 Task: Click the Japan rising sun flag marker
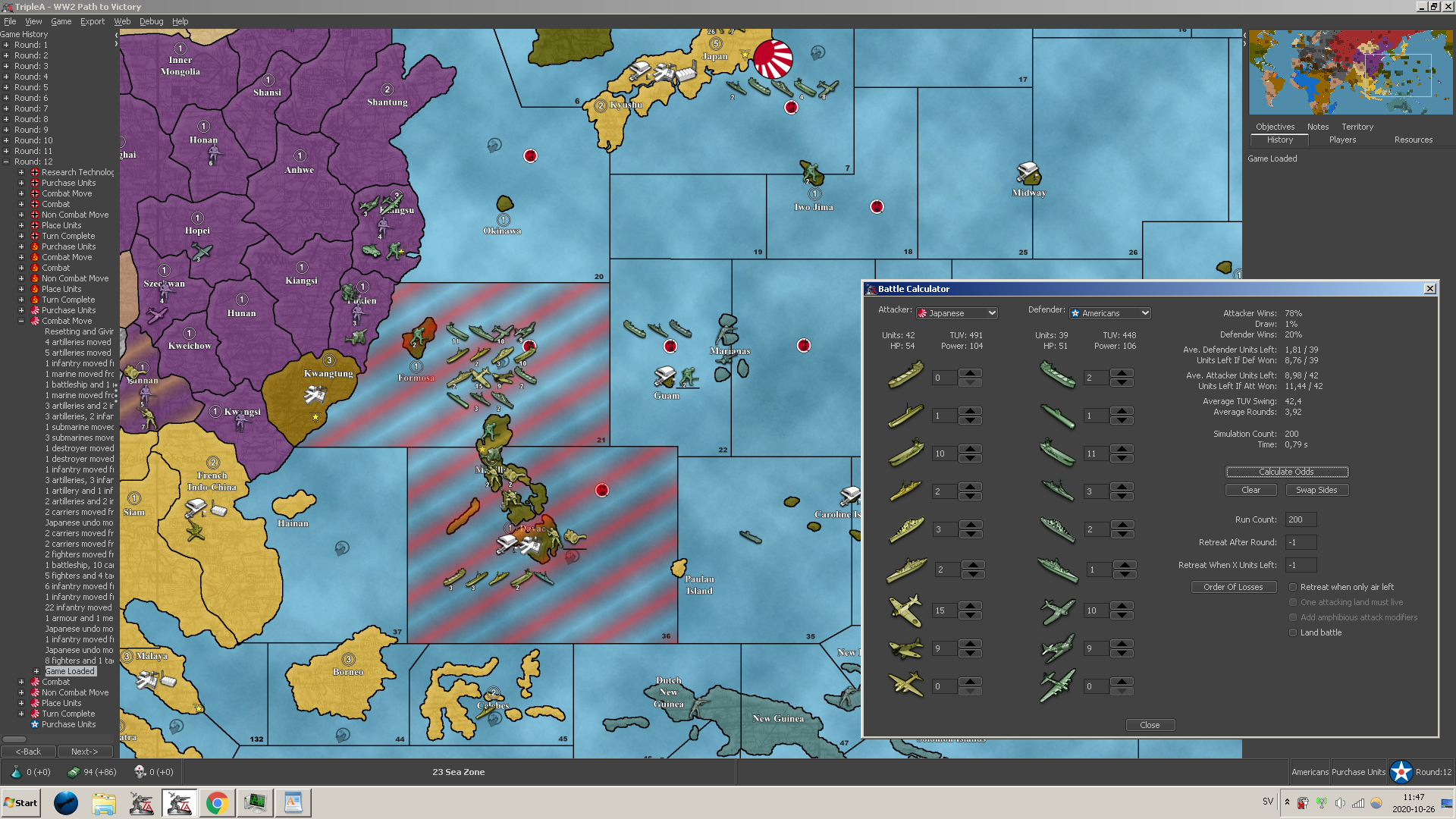click(773, 59)
